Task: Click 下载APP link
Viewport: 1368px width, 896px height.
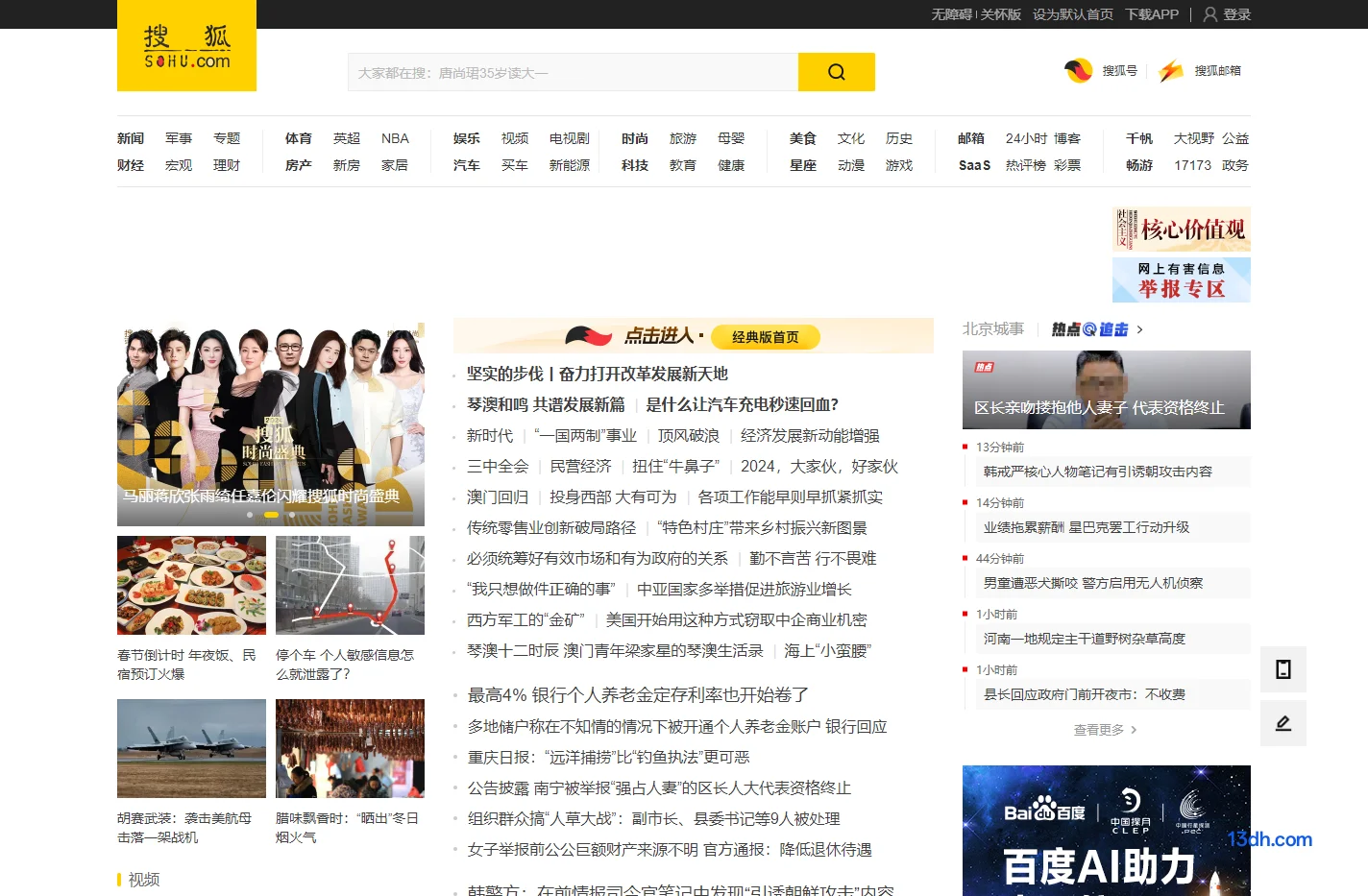Action: [1152, 14]
